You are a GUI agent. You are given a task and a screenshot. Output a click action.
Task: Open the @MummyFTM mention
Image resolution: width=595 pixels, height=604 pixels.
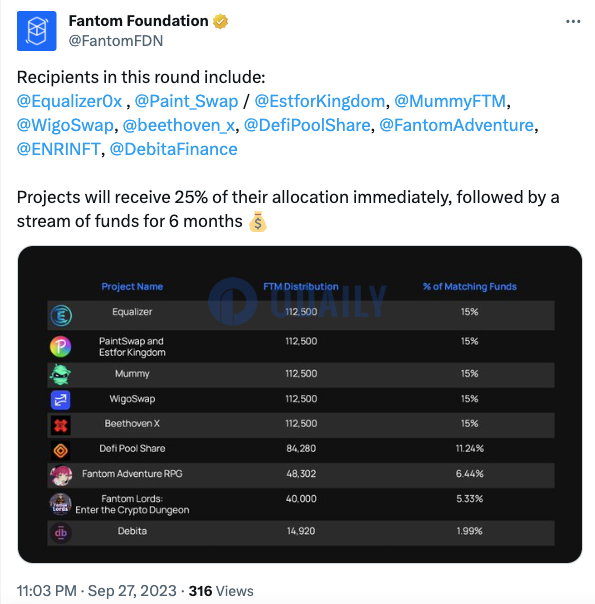click(450, 101)
